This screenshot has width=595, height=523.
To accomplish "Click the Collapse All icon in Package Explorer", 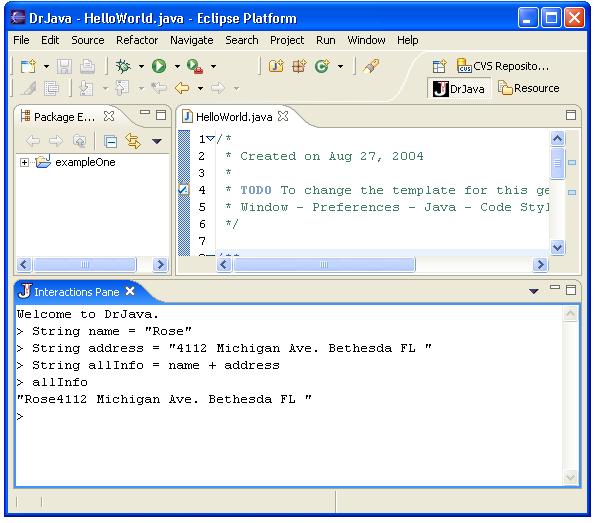I will click(110, 142).
